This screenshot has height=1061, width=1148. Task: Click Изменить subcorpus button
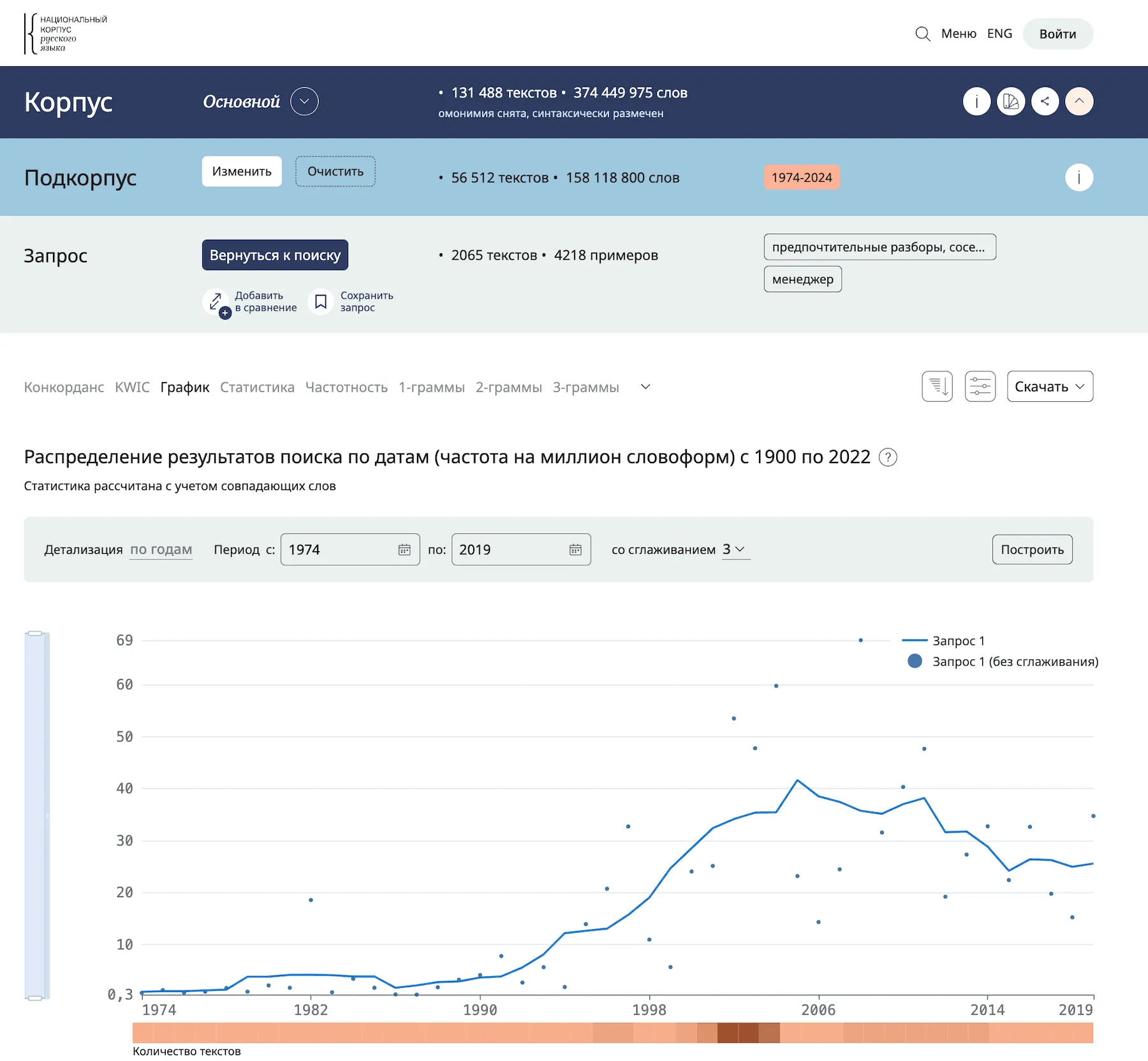pos(242,172)
